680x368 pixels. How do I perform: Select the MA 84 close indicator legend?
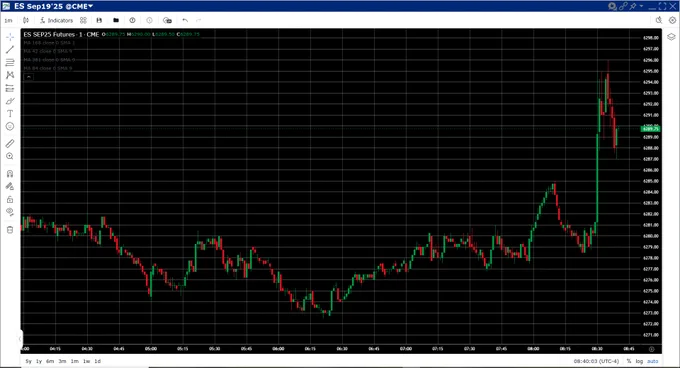[48, 68]
